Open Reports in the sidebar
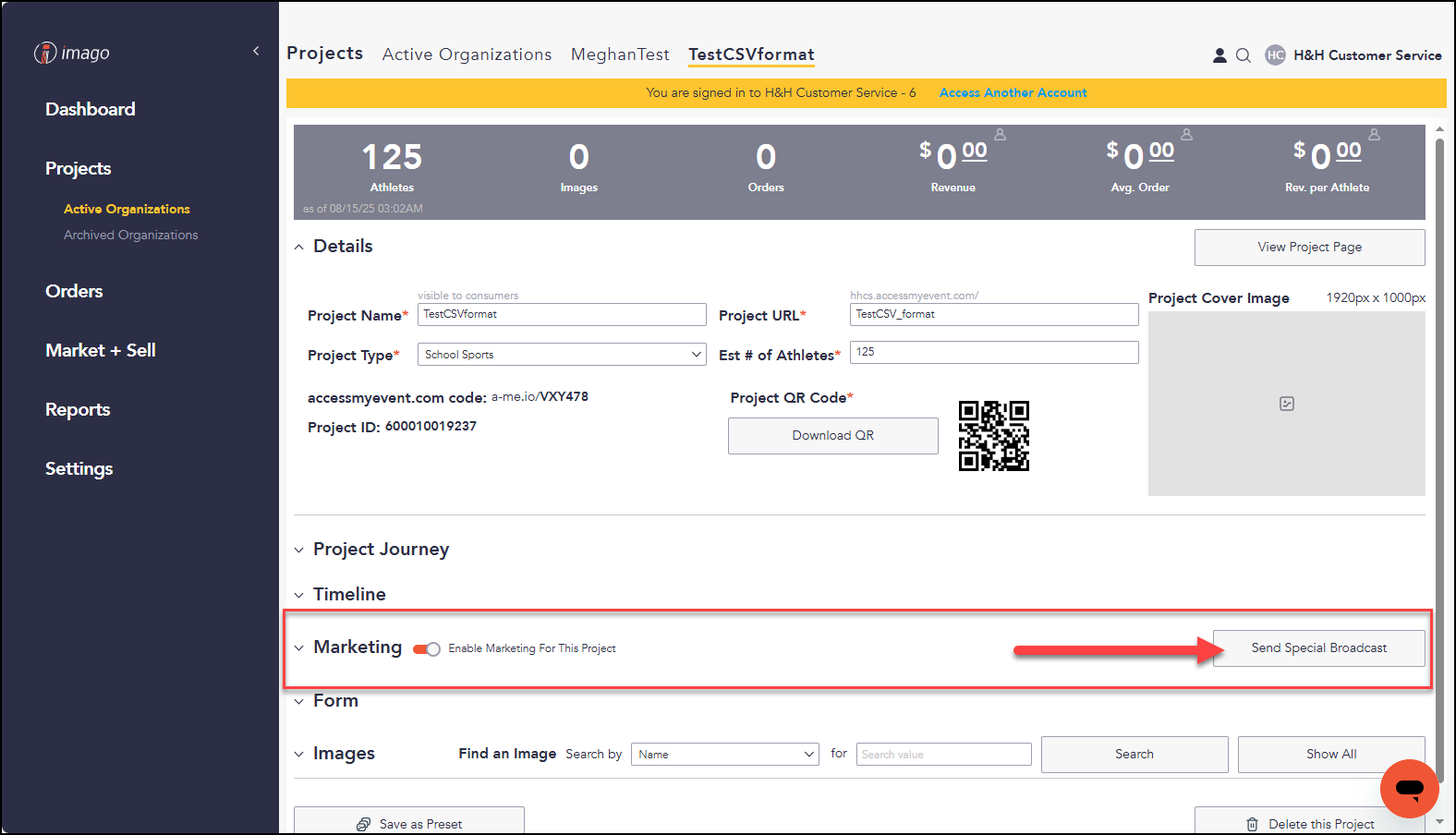1456x835 pixels. 78,409
